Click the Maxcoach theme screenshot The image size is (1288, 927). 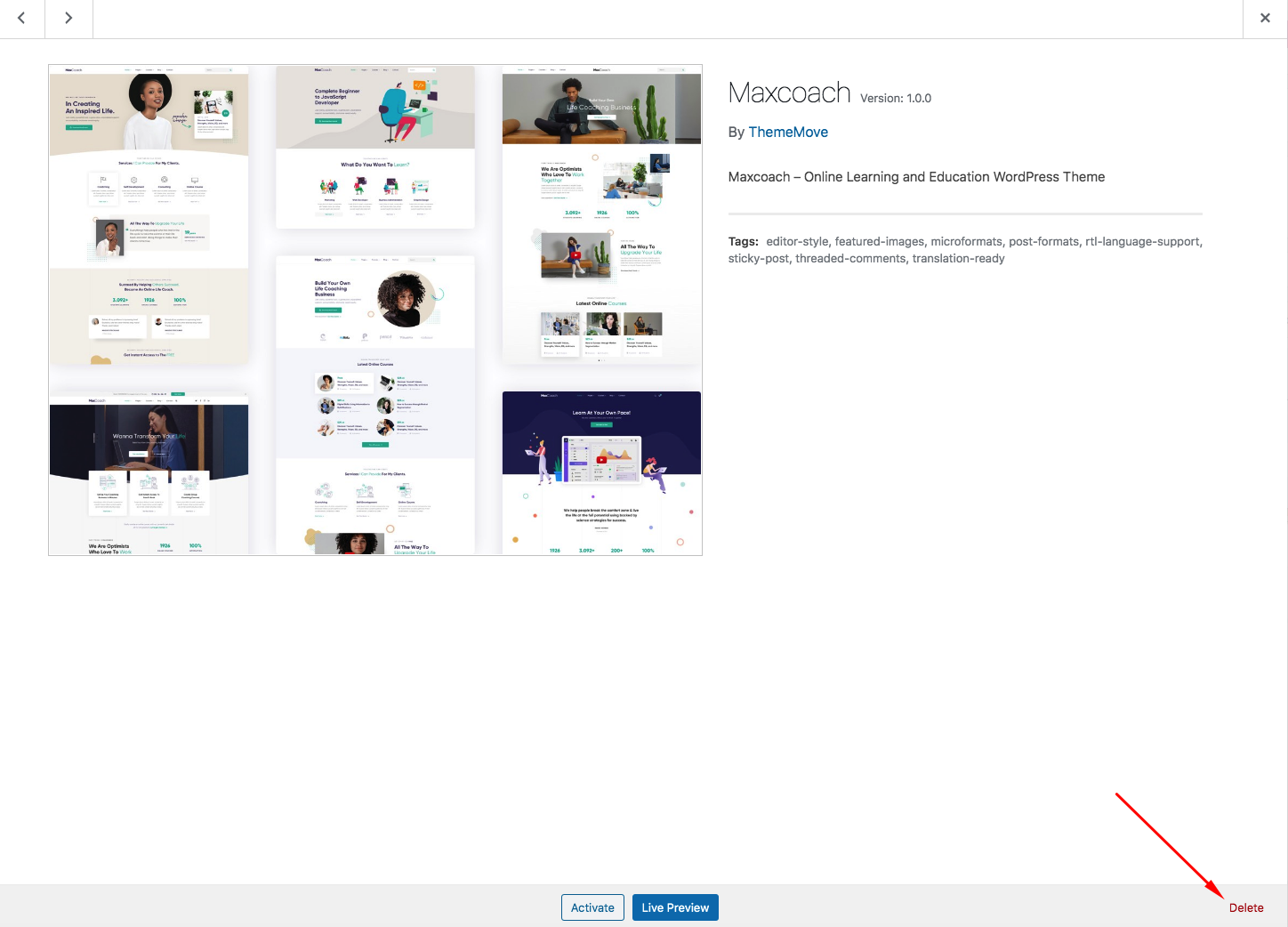[375, 310]
